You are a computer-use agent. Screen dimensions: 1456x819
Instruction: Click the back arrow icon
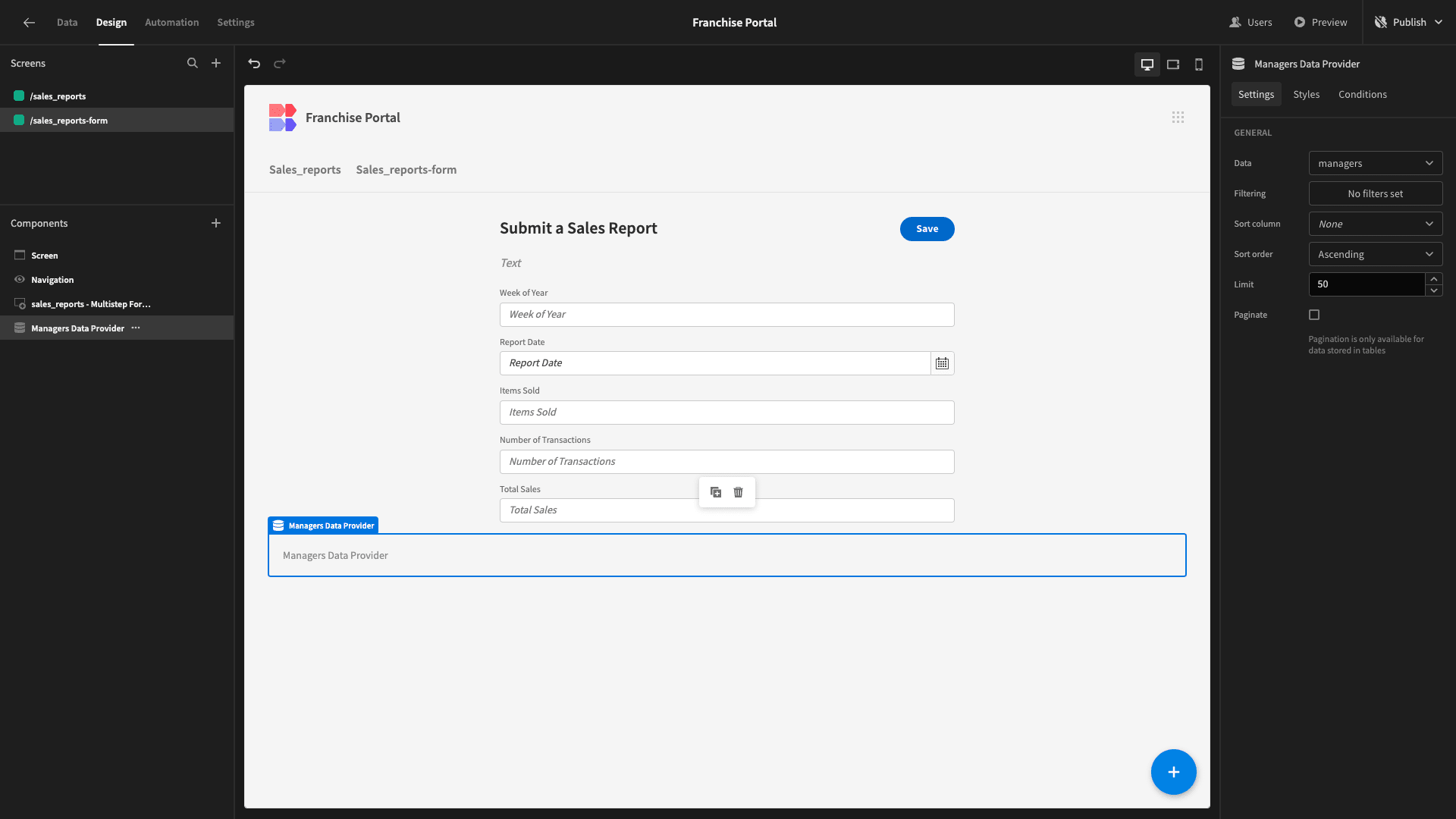coord(29,23)
